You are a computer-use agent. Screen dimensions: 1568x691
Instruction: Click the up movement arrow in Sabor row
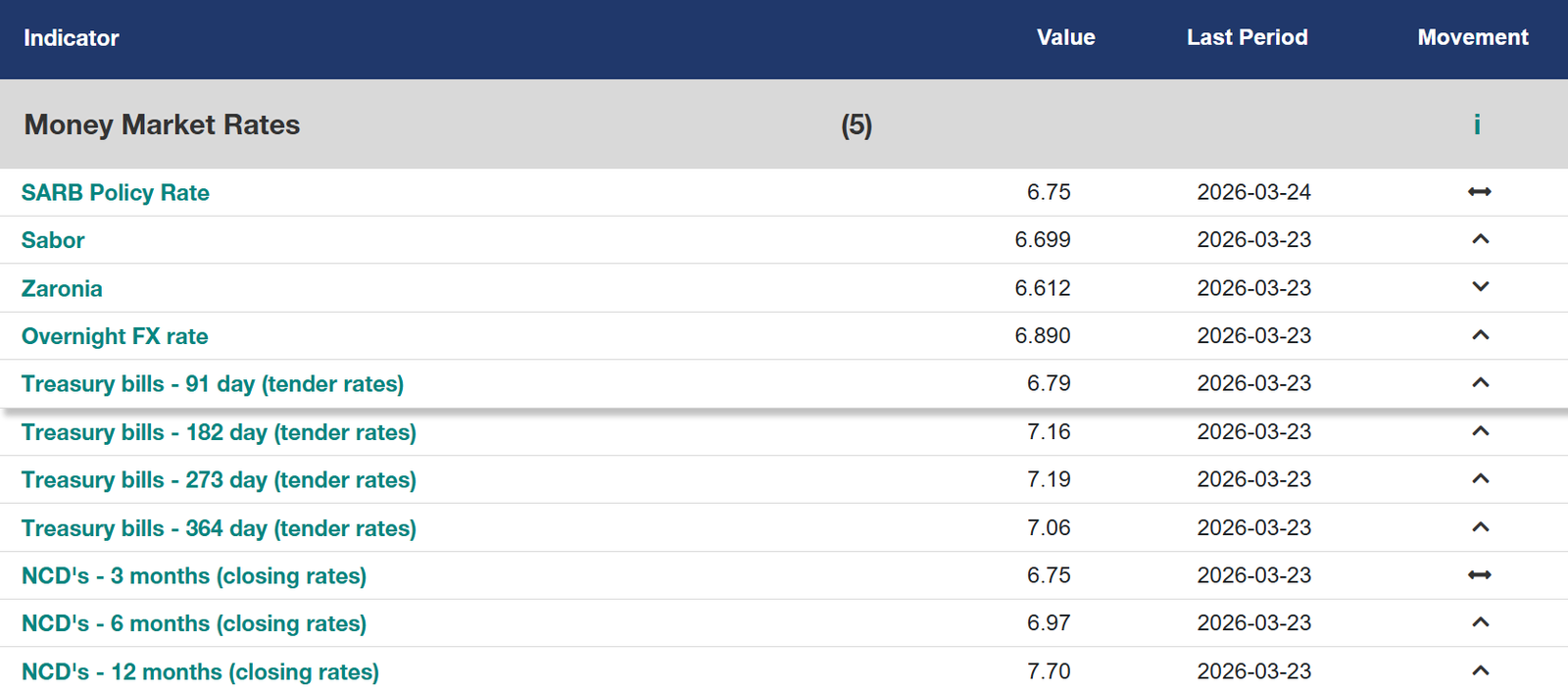click(x=1480, y=239)
